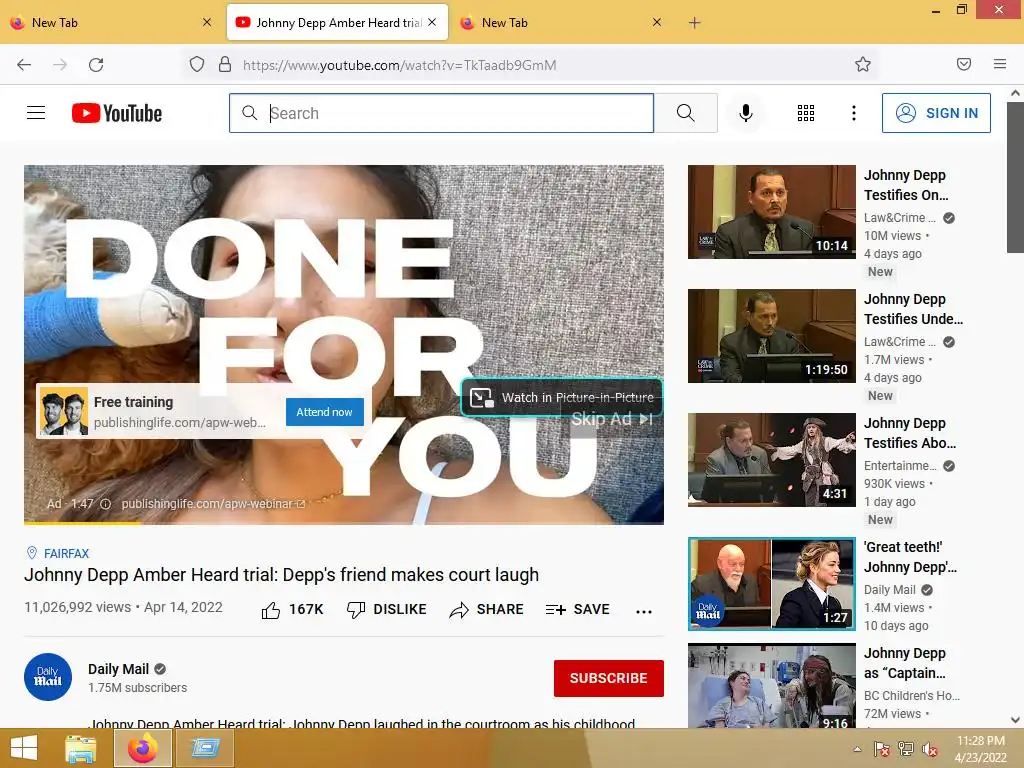Click the page vertical scrollbar thumb

pos(1015,176)
